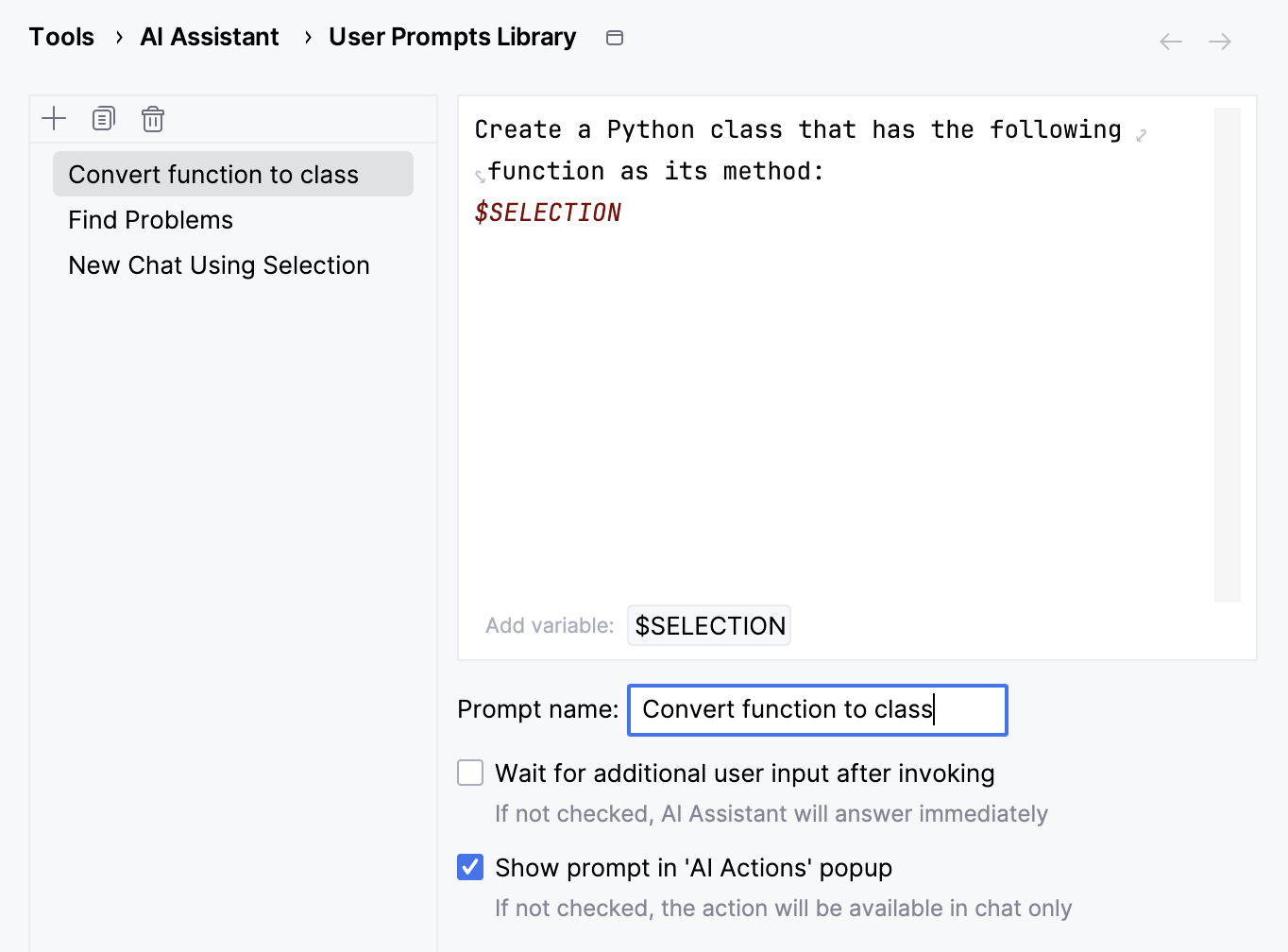Click inside the Prompt name field
The width and height of the screenshot is (1288, 952).
817,709
